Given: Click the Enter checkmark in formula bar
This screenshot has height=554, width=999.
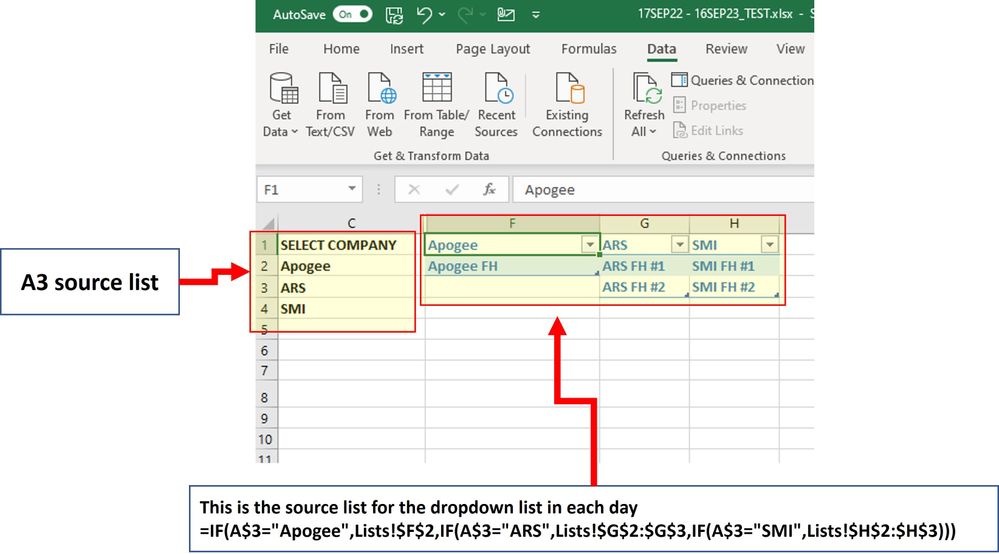Looking at the screenshot, I should click(x=452, y=189).
